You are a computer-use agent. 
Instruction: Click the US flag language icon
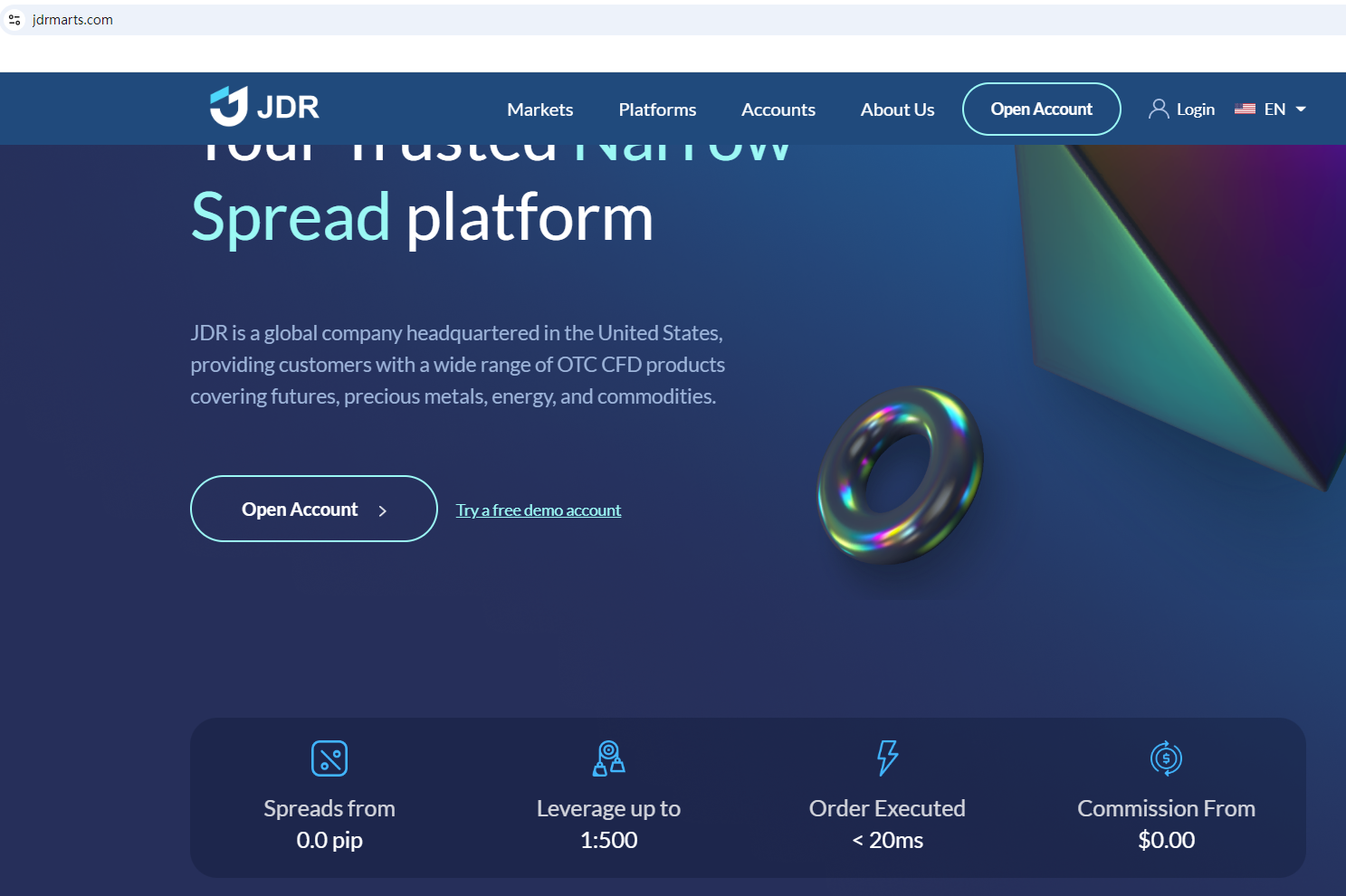(x=1245, y=109)
